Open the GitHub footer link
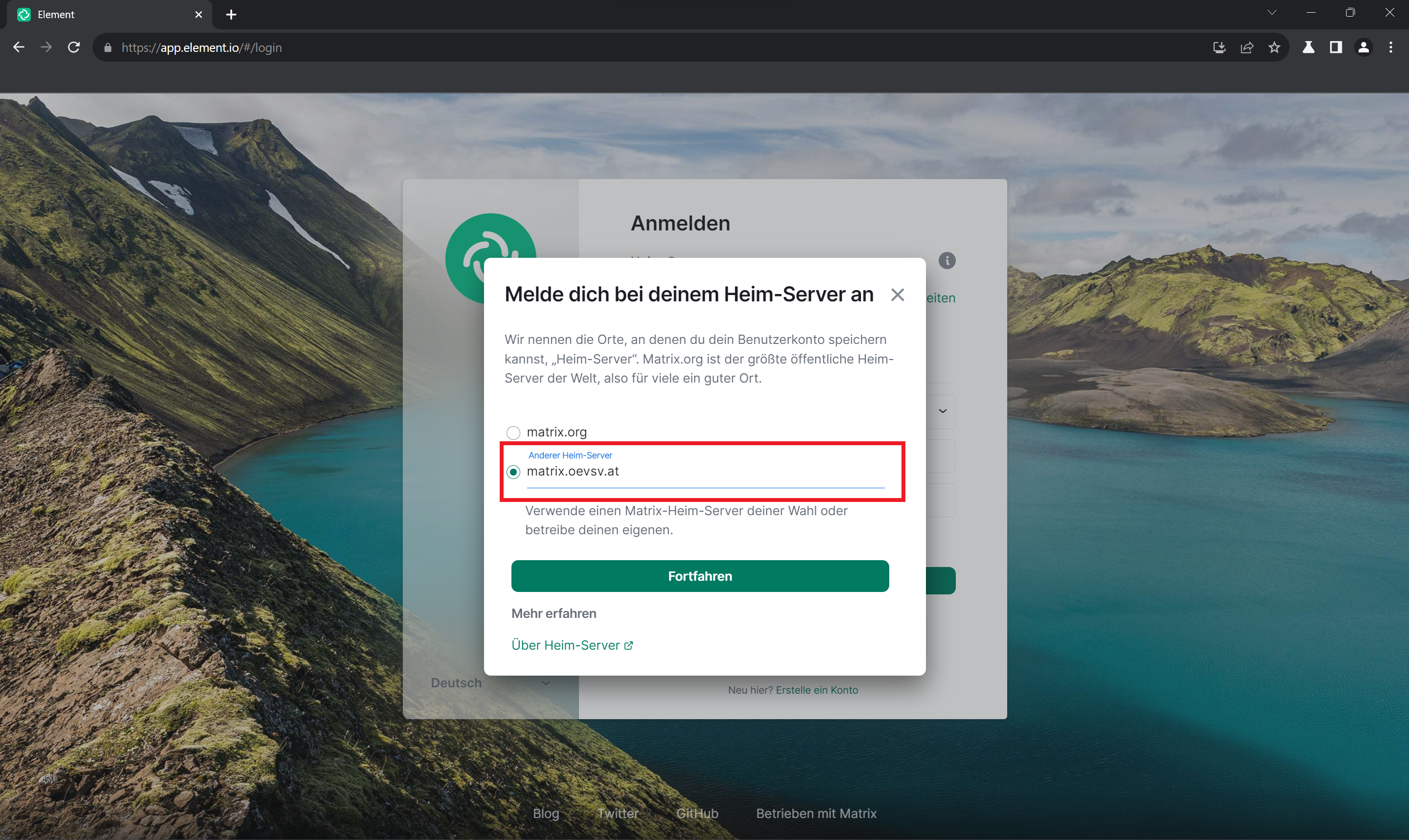This screenshot has width=1409, height=840. coord(697,814)
